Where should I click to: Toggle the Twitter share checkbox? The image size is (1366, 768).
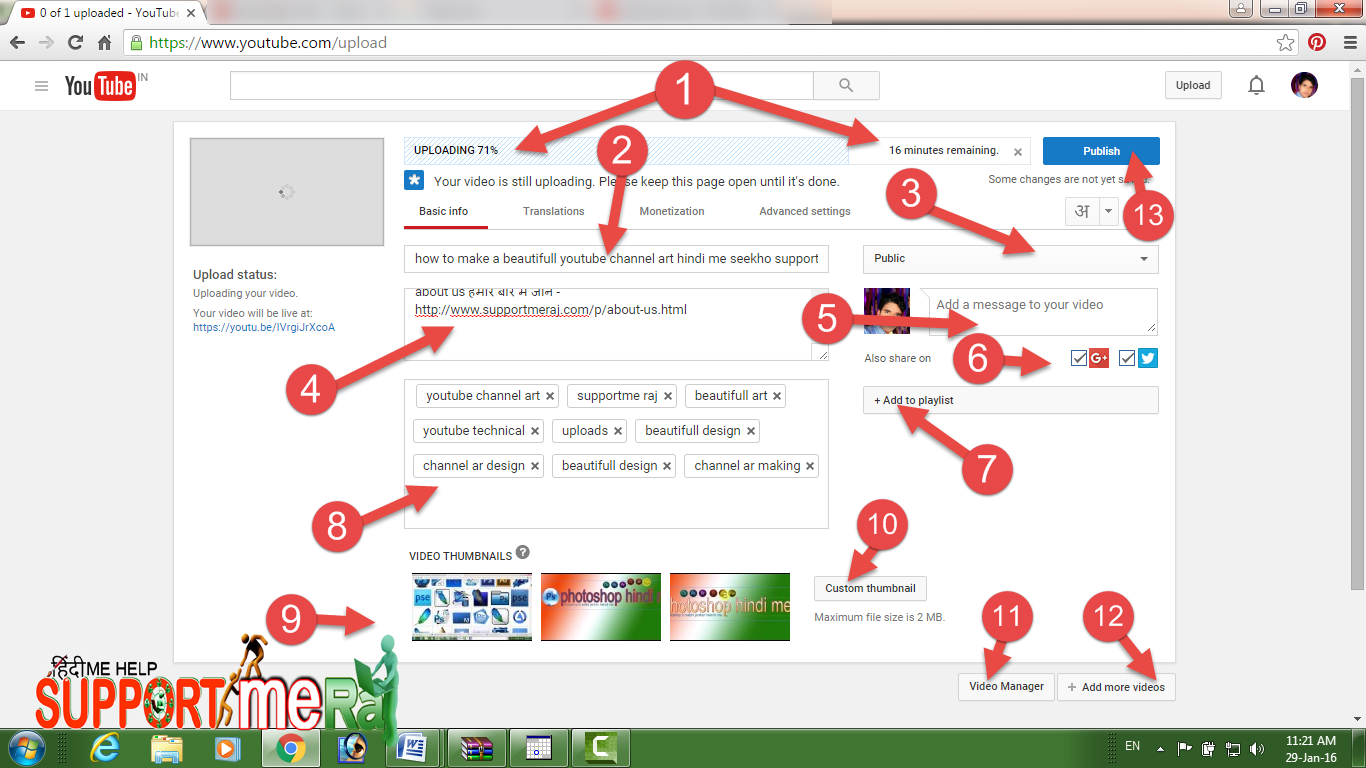point(1127,358)
